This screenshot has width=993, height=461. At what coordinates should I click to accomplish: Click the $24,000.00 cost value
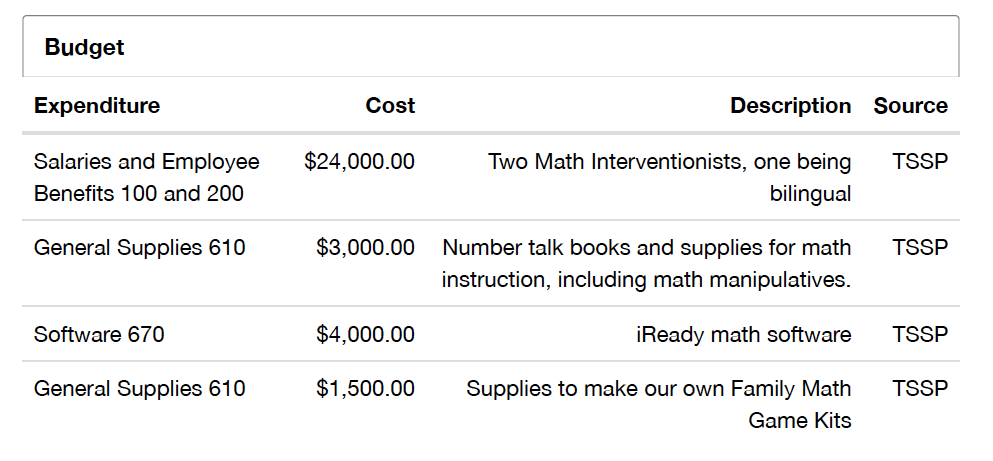point(360,161)
